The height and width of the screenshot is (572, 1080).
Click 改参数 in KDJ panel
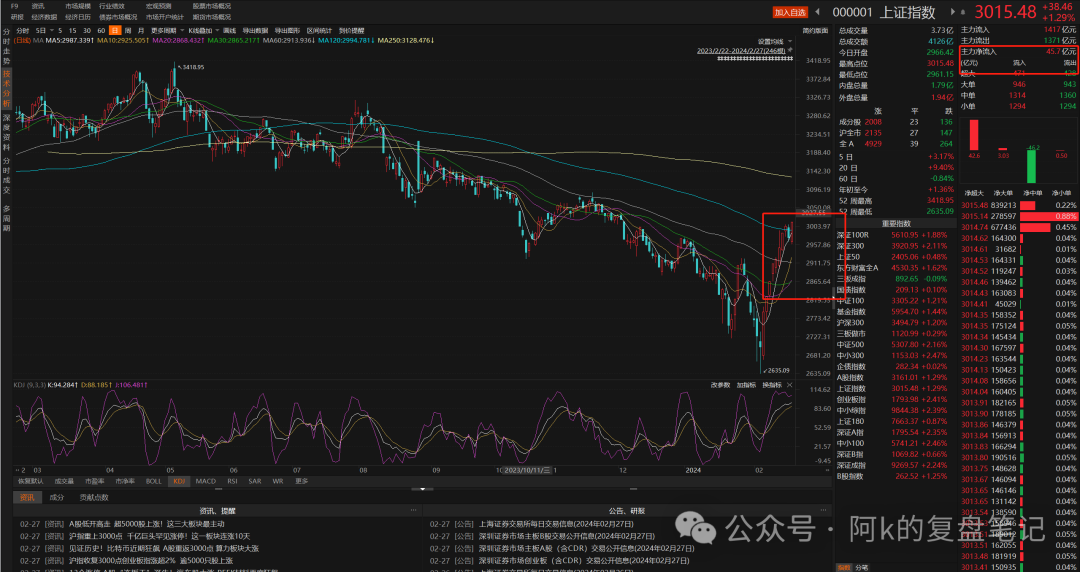point(720,385)
